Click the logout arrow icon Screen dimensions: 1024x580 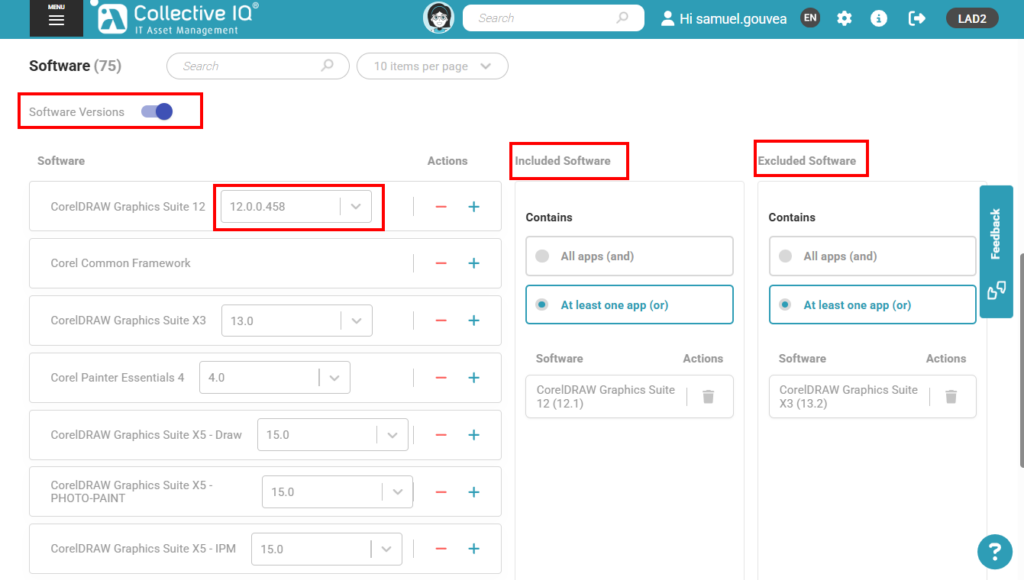[x=916, y=18]
